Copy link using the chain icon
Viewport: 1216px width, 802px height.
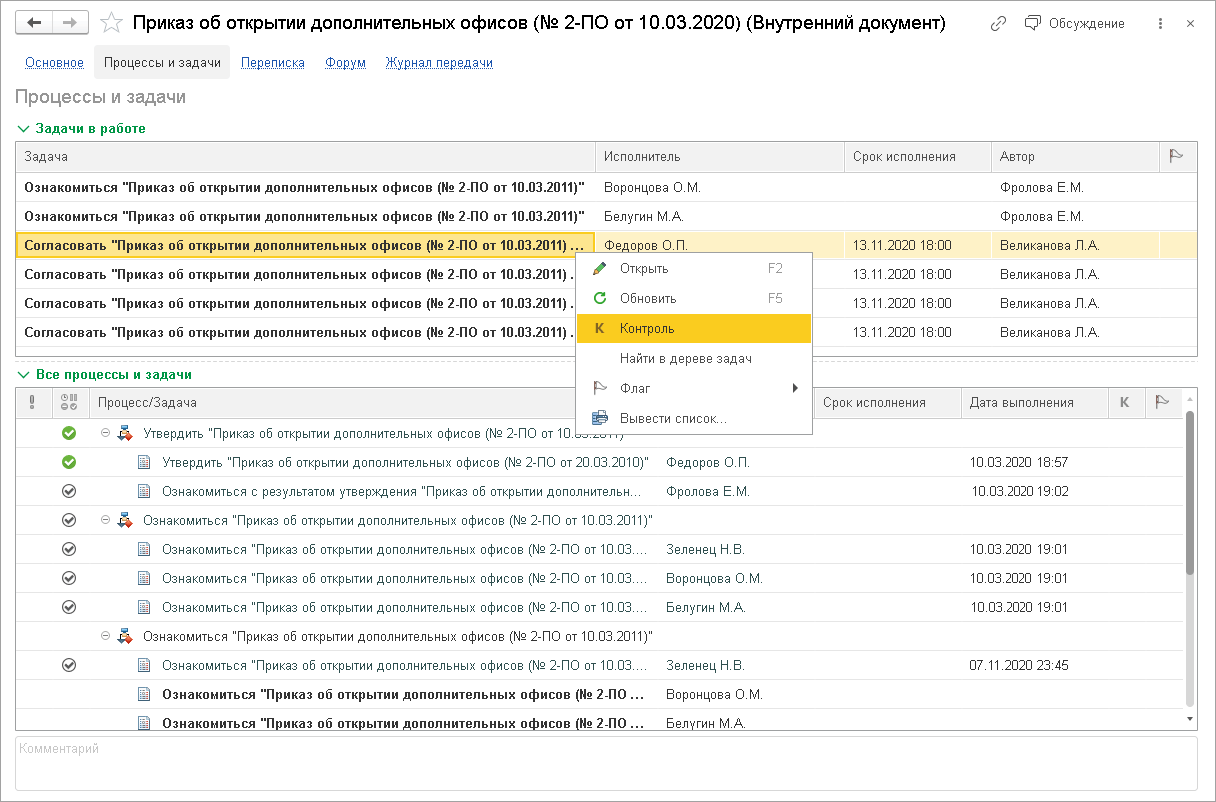[998, 23]
